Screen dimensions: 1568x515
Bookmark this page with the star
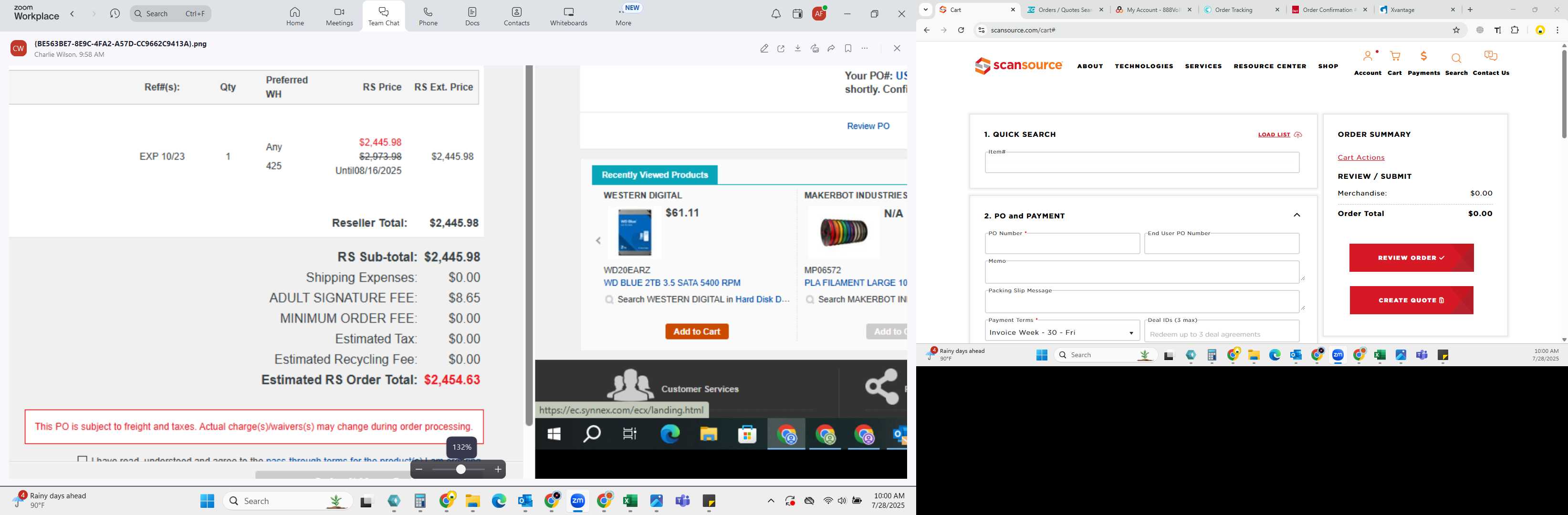click(1457, 31)
